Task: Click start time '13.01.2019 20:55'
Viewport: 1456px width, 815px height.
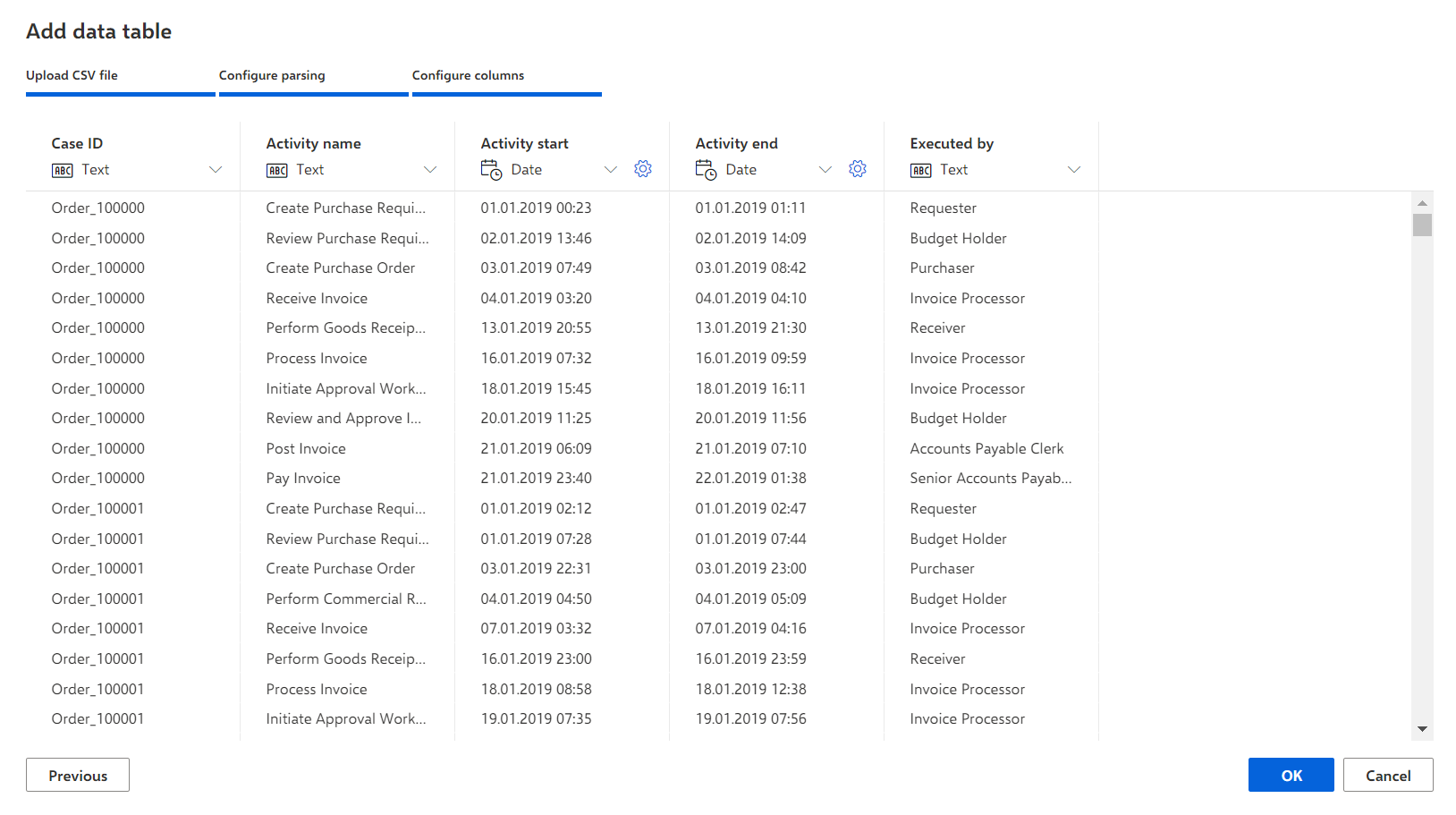Action: pyautogui.click(x=536, y=327)
